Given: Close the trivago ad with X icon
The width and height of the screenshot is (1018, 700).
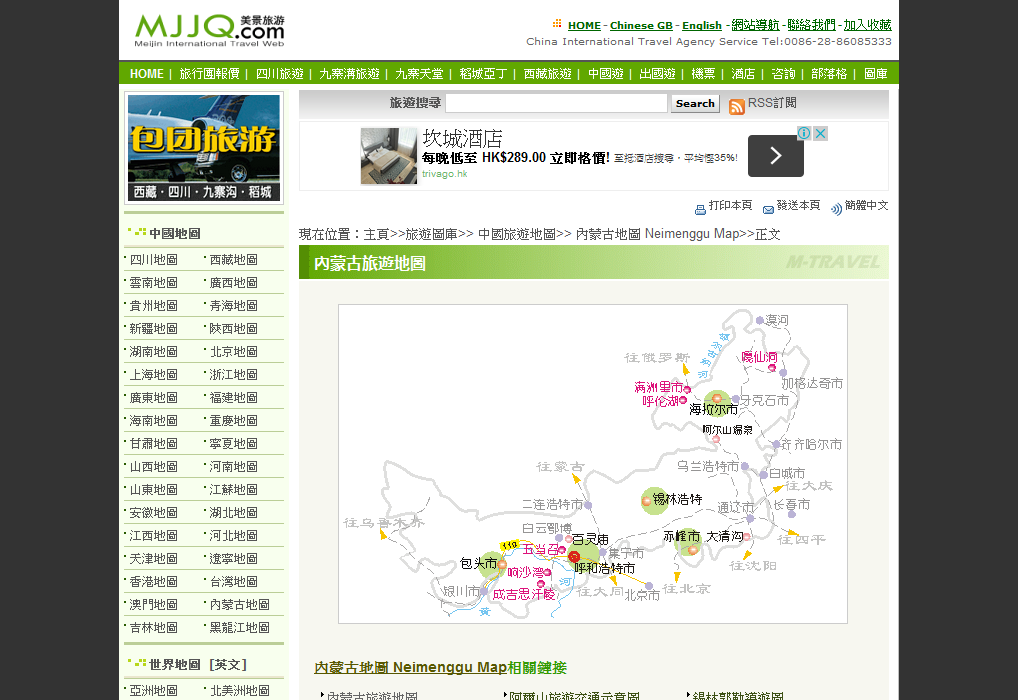Looking at the screenshot, I should (820, 134).
